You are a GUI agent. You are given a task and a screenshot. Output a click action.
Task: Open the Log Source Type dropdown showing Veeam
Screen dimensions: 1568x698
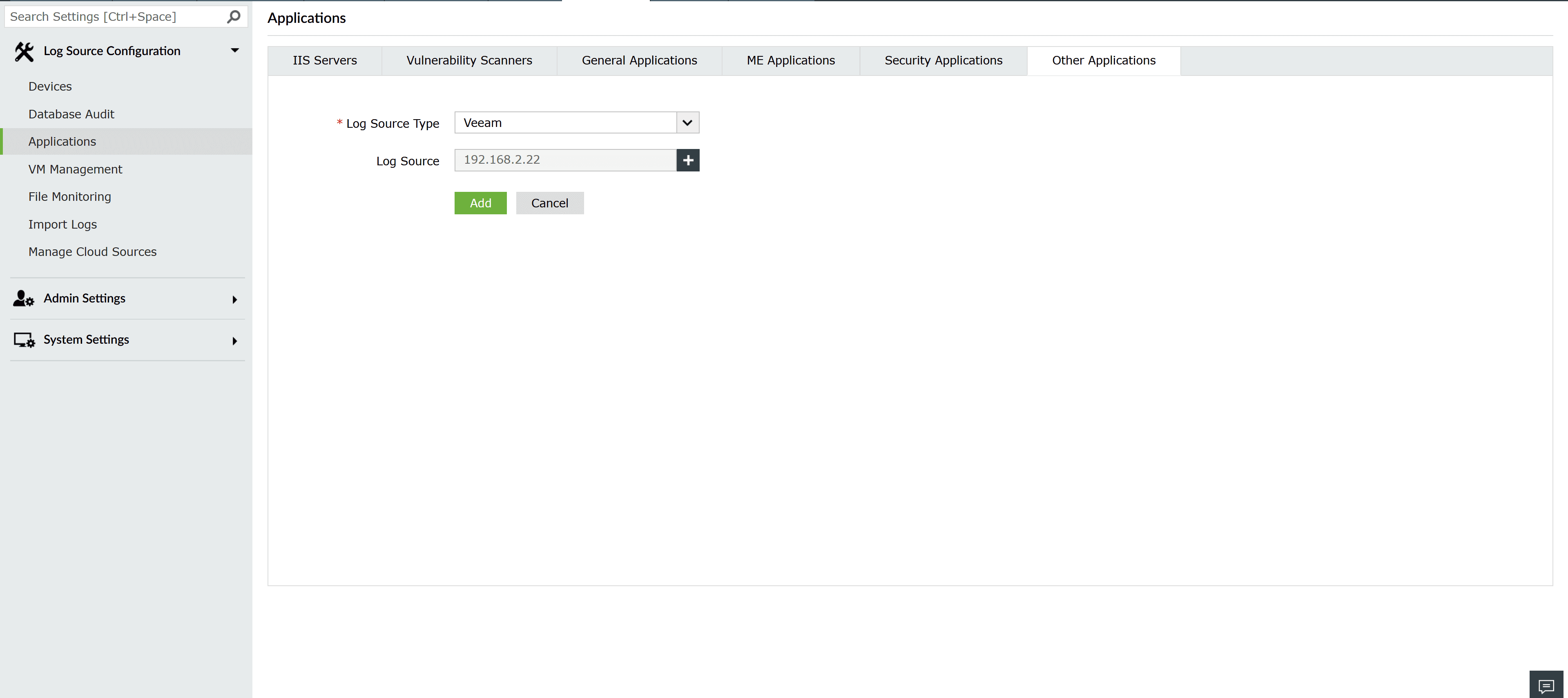[687, 122]
